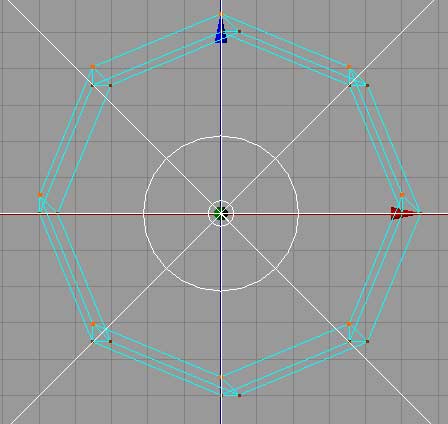The image size is (448, 424).
Task: Pick the dark vertex right of the blue arrow
Action: pos(239,32)
